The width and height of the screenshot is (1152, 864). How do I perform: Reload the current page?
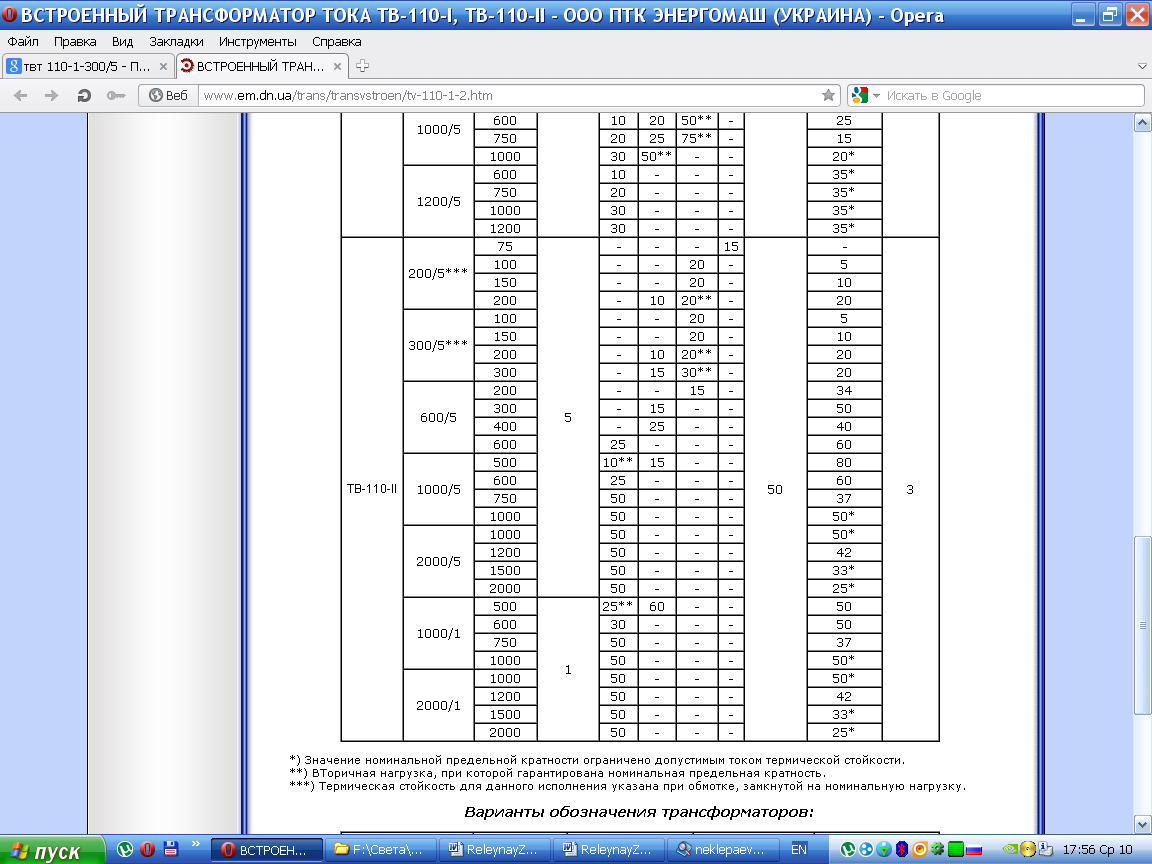point(84,96)
